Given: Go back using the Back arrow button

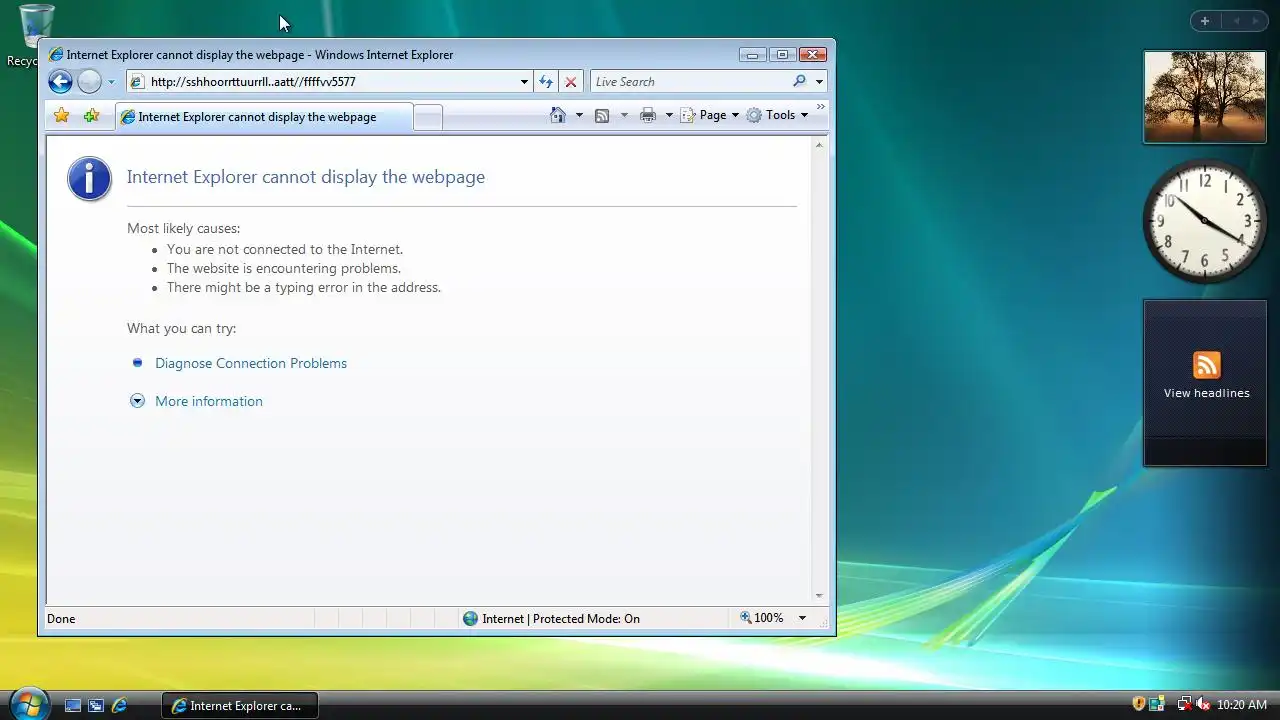Looking at the screenshot, I should click(60, 82).
